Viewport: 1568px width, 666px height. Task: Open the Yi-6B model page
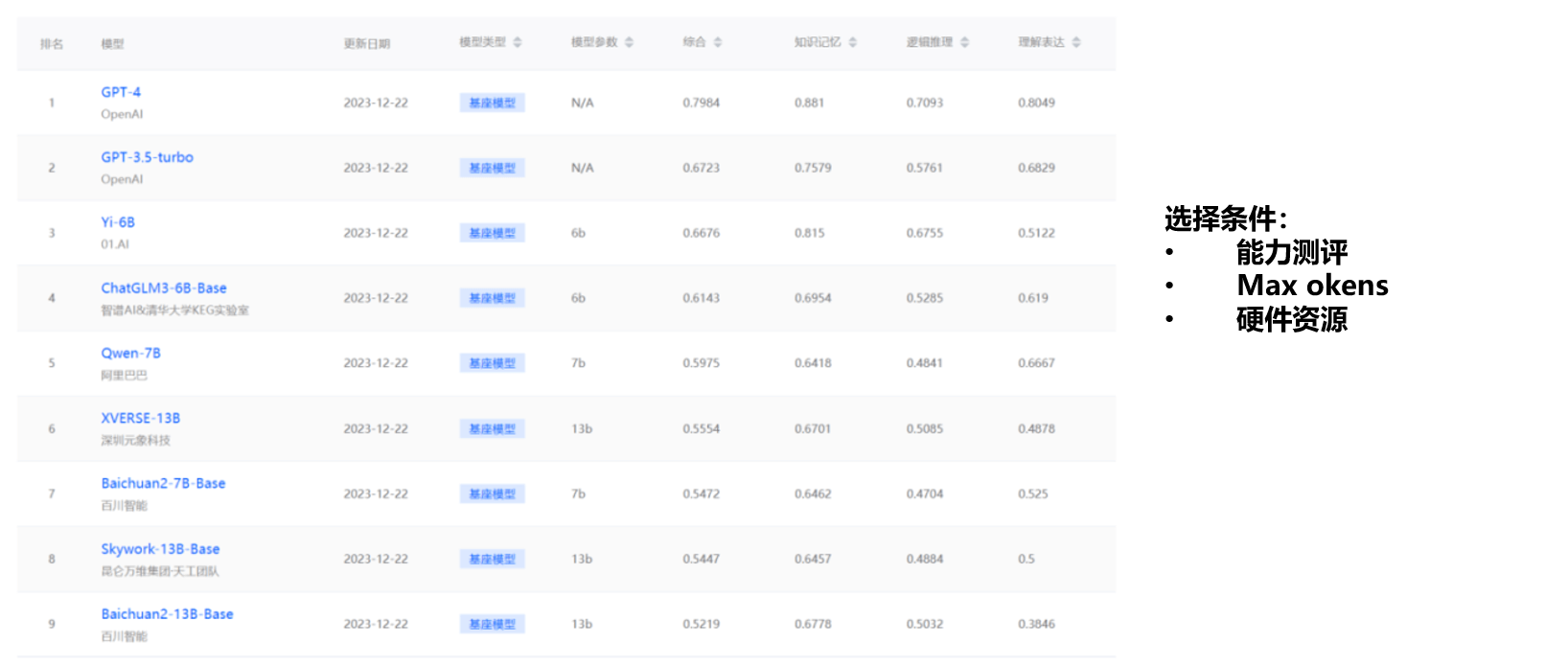[x=118, y=222]
